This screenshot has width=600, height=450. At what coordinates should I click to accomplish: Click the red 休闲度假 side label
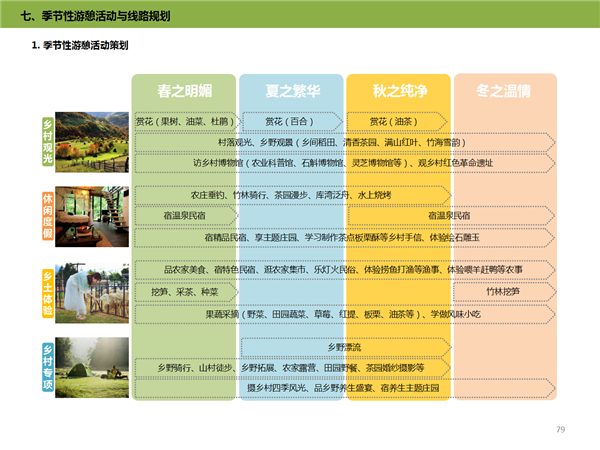coord(47,214)
